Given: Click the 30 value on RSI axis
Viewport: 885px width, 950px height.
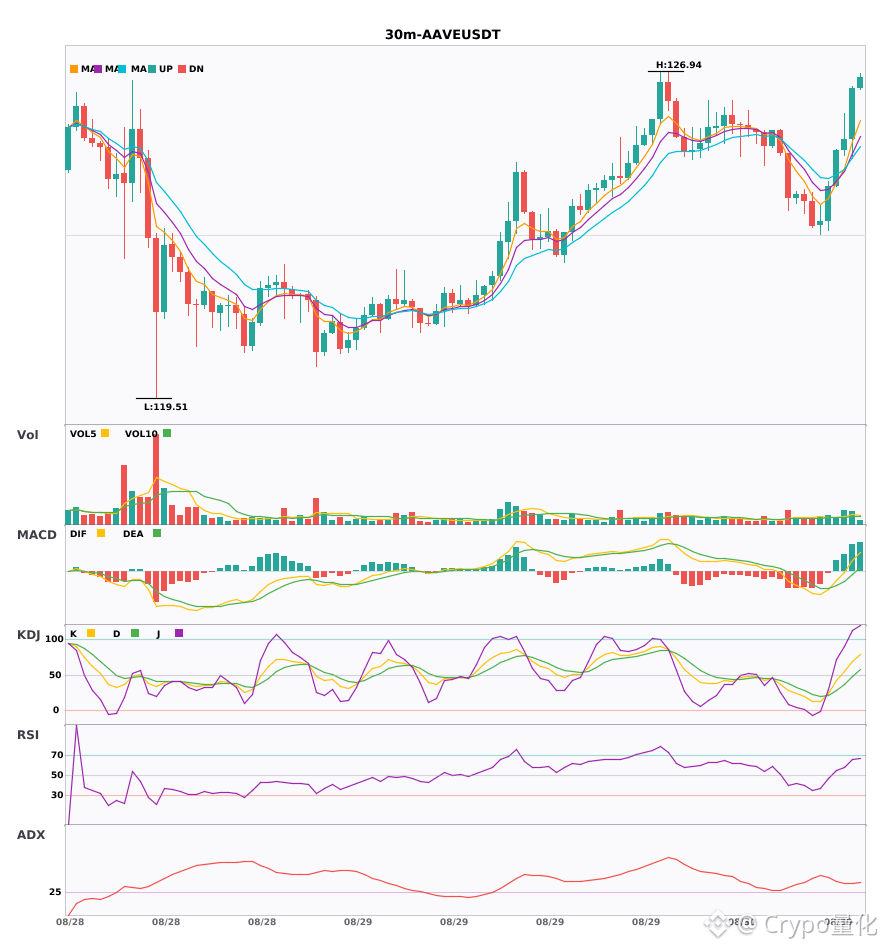Looking at the screenshot, I should [x=58, y=795].
